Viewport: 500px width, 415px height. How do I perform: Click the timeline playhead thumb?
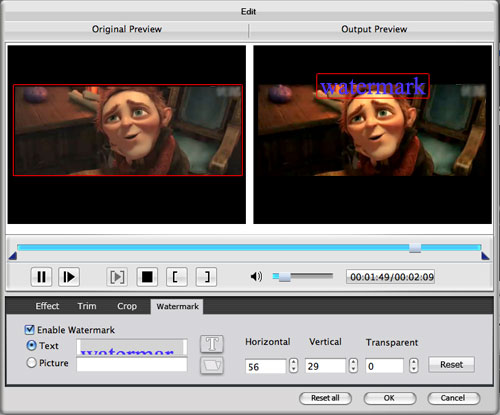415,248
